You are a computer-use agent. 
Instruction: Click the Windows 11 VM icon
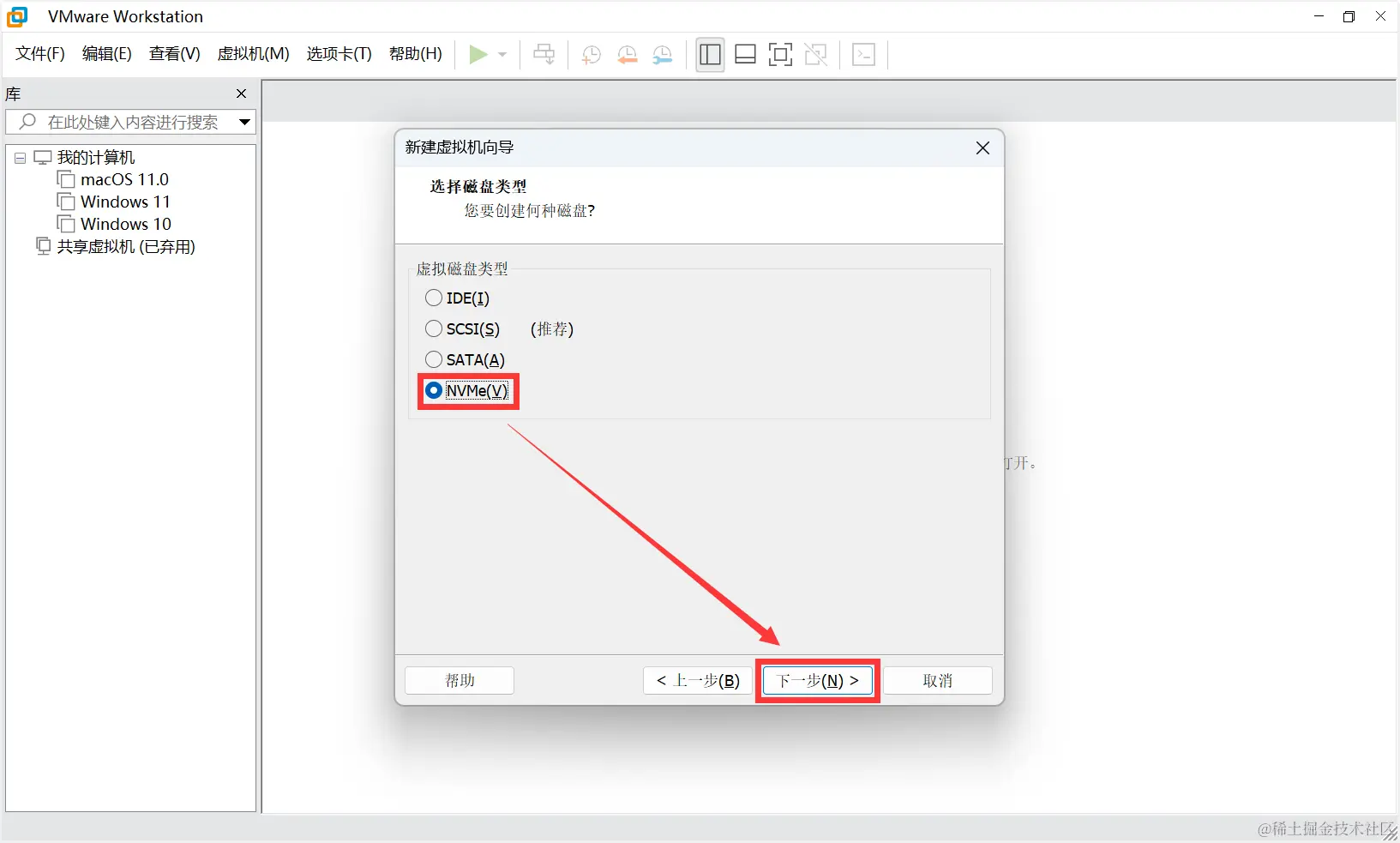(x=66, y=202)
